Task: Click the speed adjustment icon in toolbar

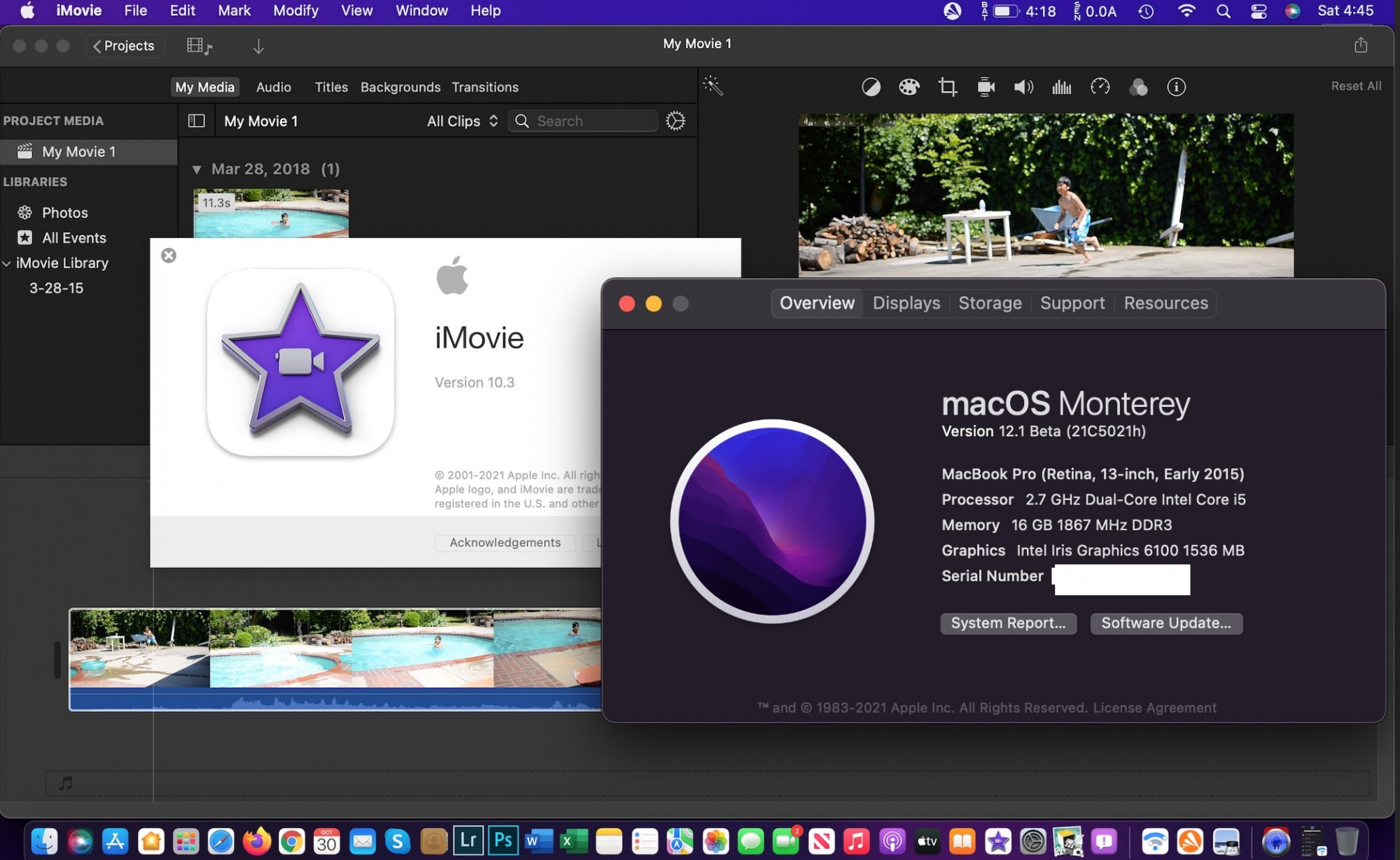Action: [1098, 87]
